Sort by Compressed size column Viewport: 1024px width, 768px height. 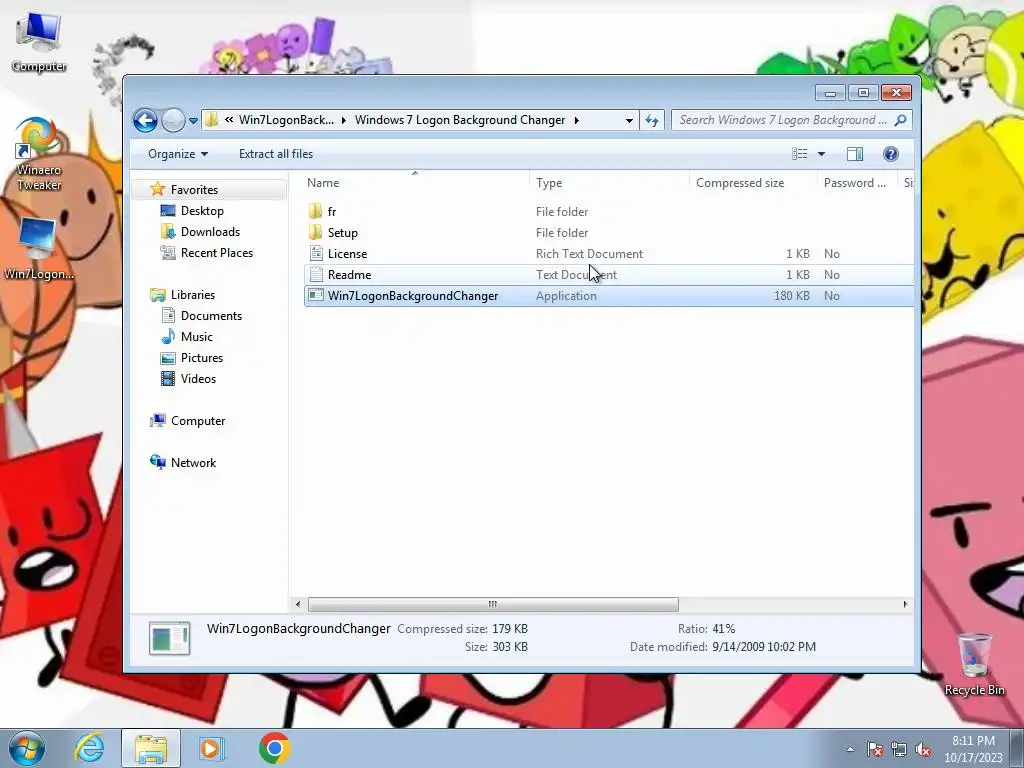click(754, 183)
